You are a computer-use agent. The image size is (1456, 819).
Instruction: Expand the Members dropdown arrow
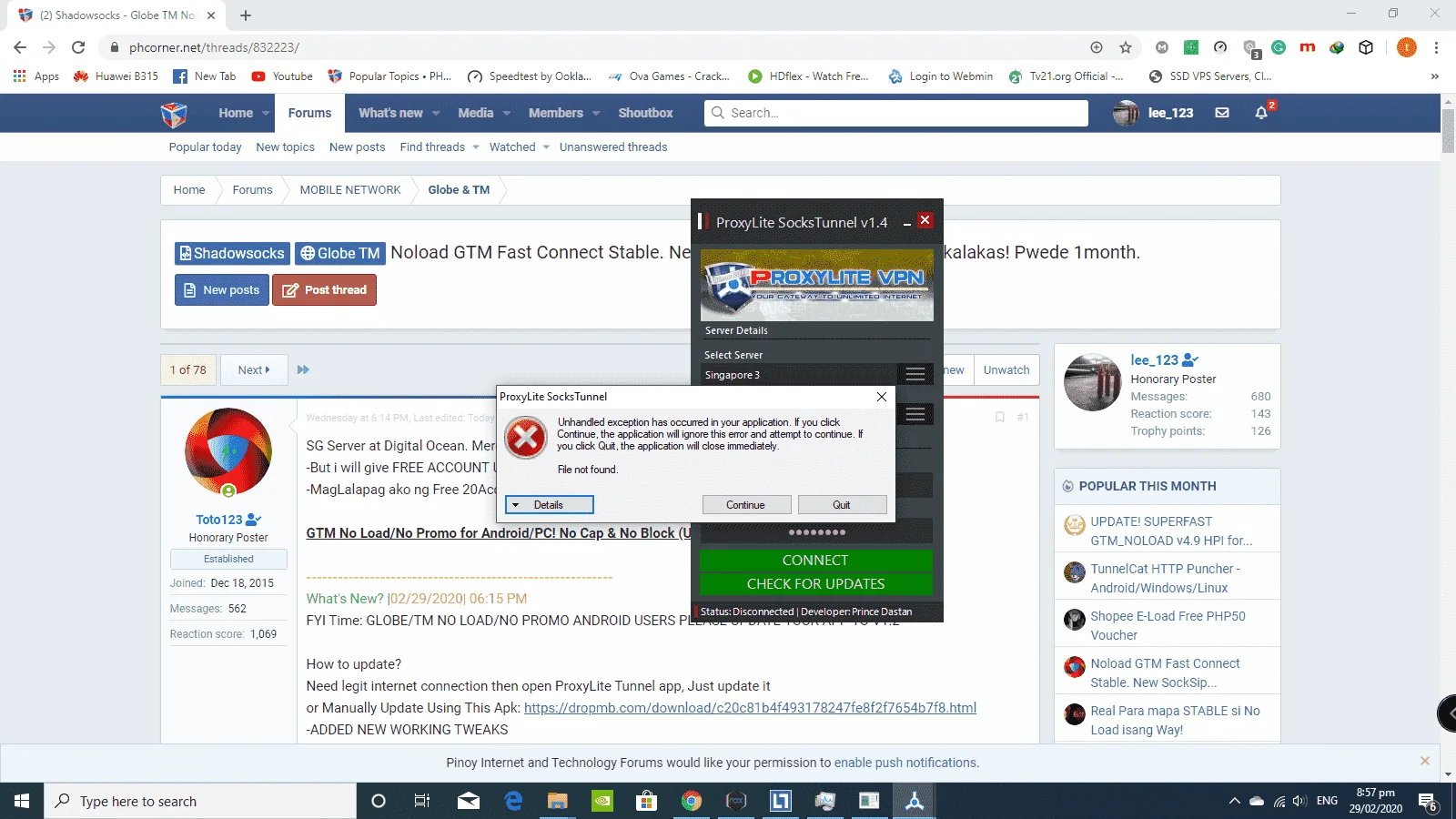click(596, 114)
